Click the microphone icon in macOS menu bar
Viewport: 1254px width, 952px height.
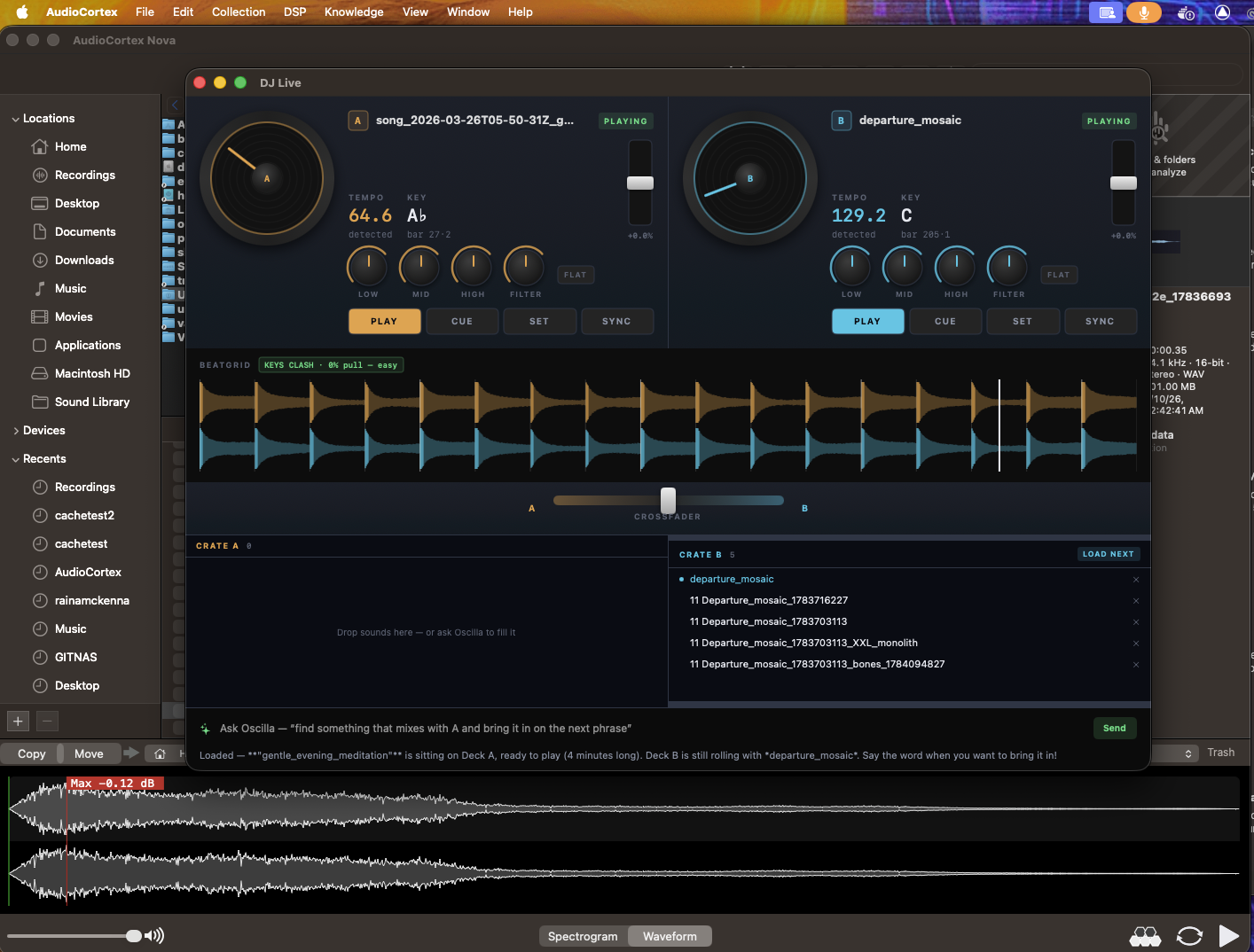(x=1144, y=12)
